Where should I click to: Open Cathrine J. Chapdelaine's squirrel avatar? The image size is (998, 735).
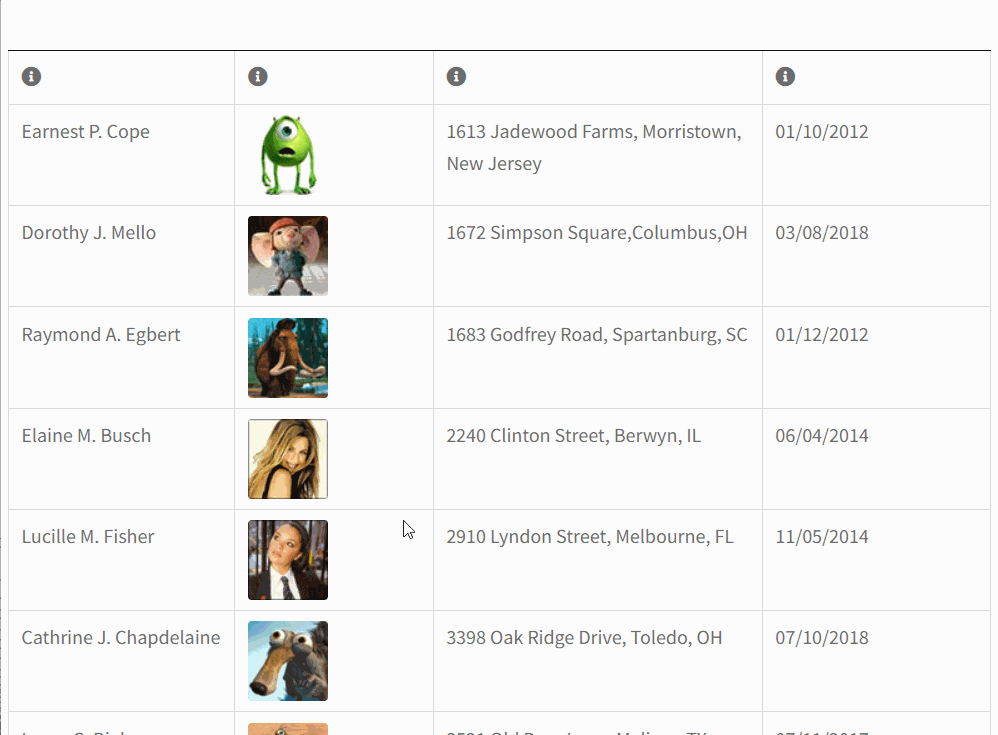pyautogui.click(x=288, y=661)
